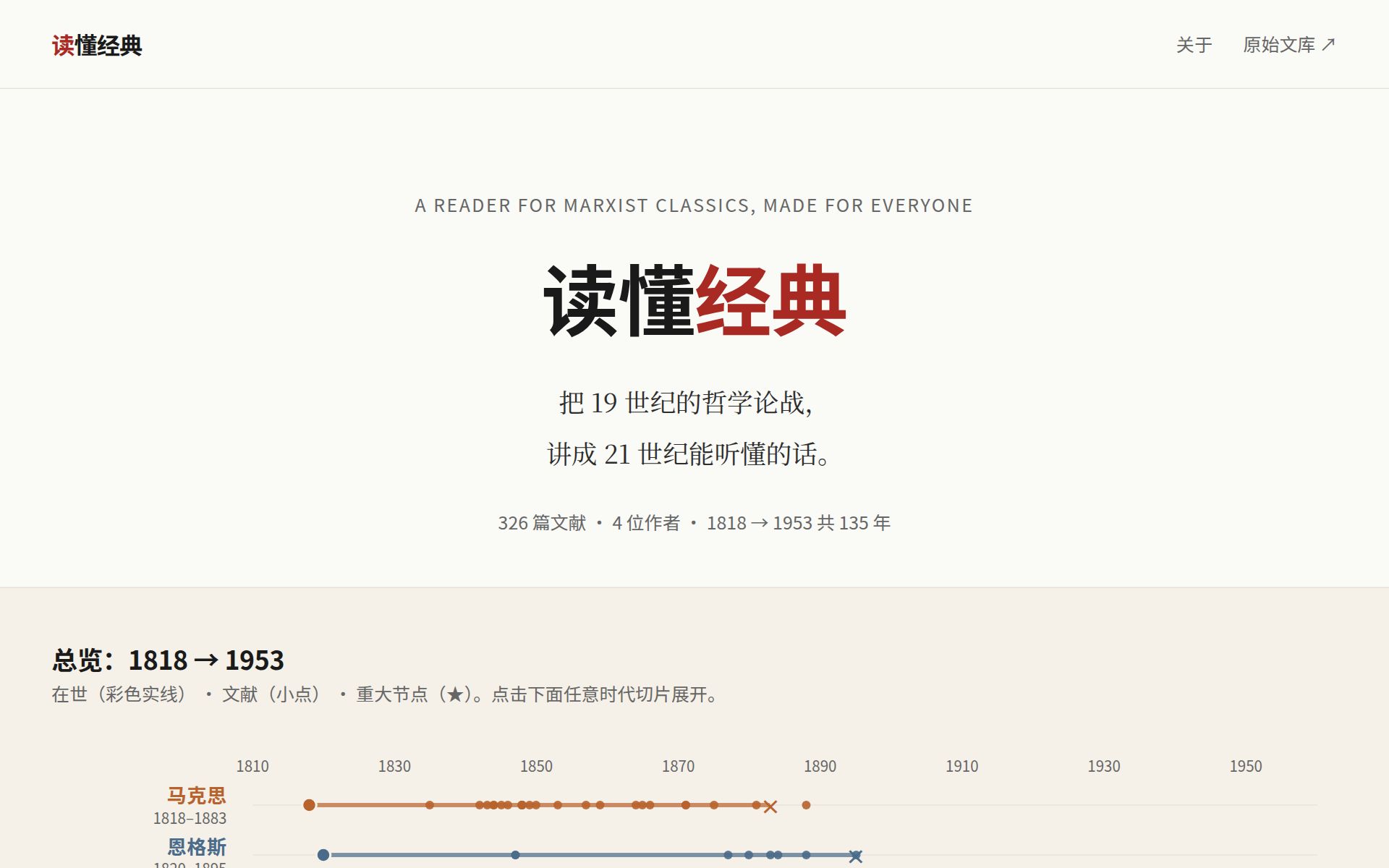Click Marx's document dot near 1875
The height and width of the screenshot is (868, 1389).
click(714, 805)
